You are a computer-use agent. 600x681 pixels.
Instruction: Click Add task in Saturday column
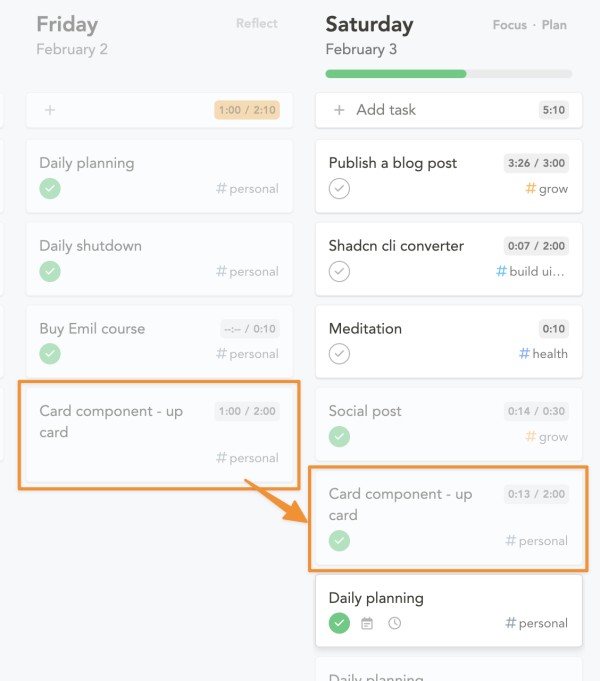point(386,110)
